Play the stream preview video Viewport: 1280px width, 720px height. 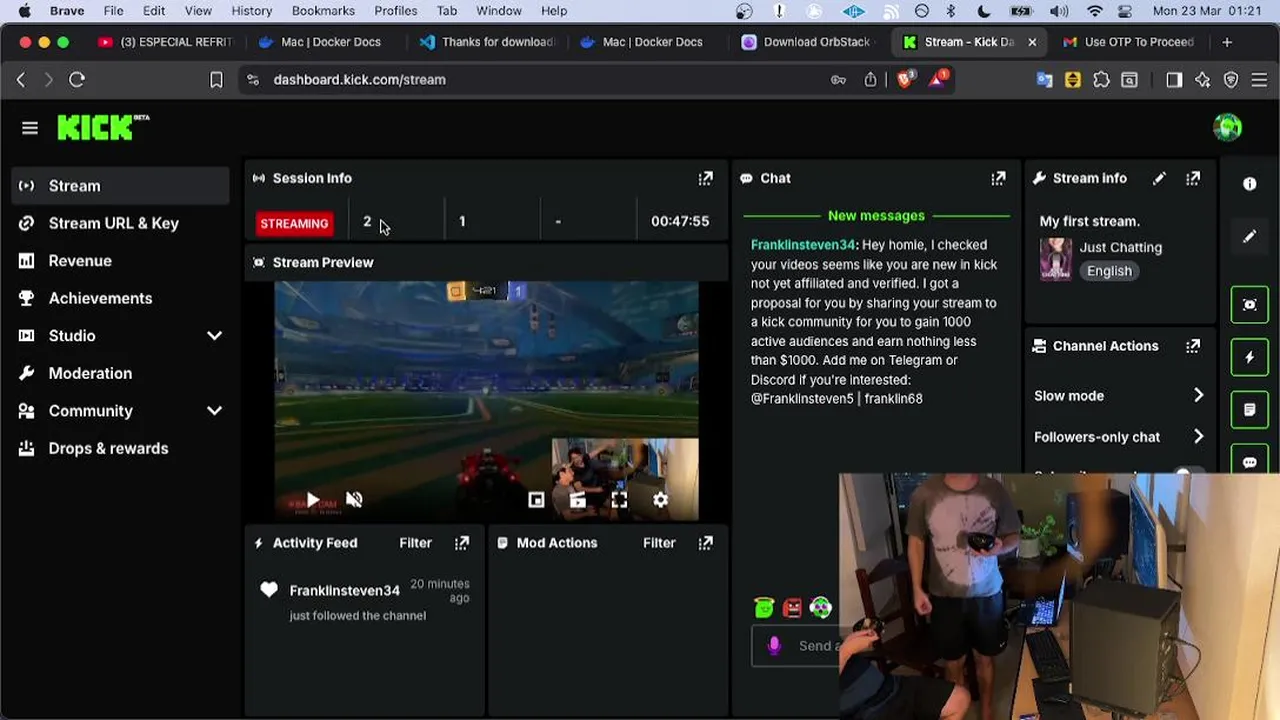[313, 500]
